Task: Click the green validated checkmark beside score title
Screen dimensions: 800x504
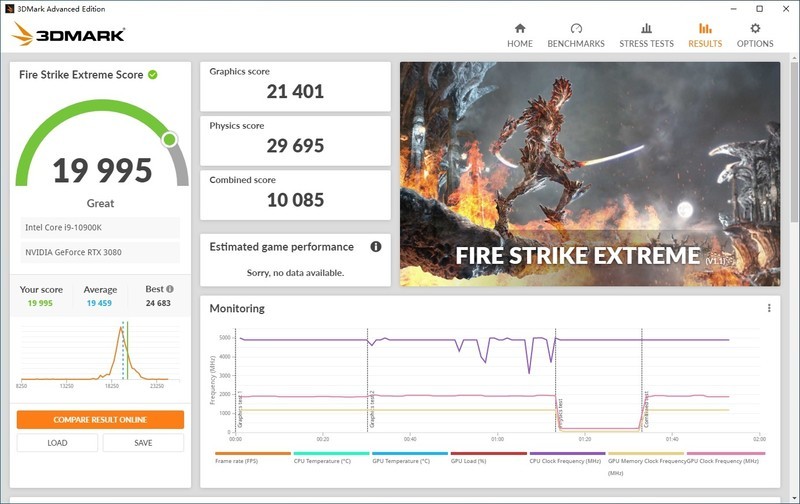Action: click(153, 75)
